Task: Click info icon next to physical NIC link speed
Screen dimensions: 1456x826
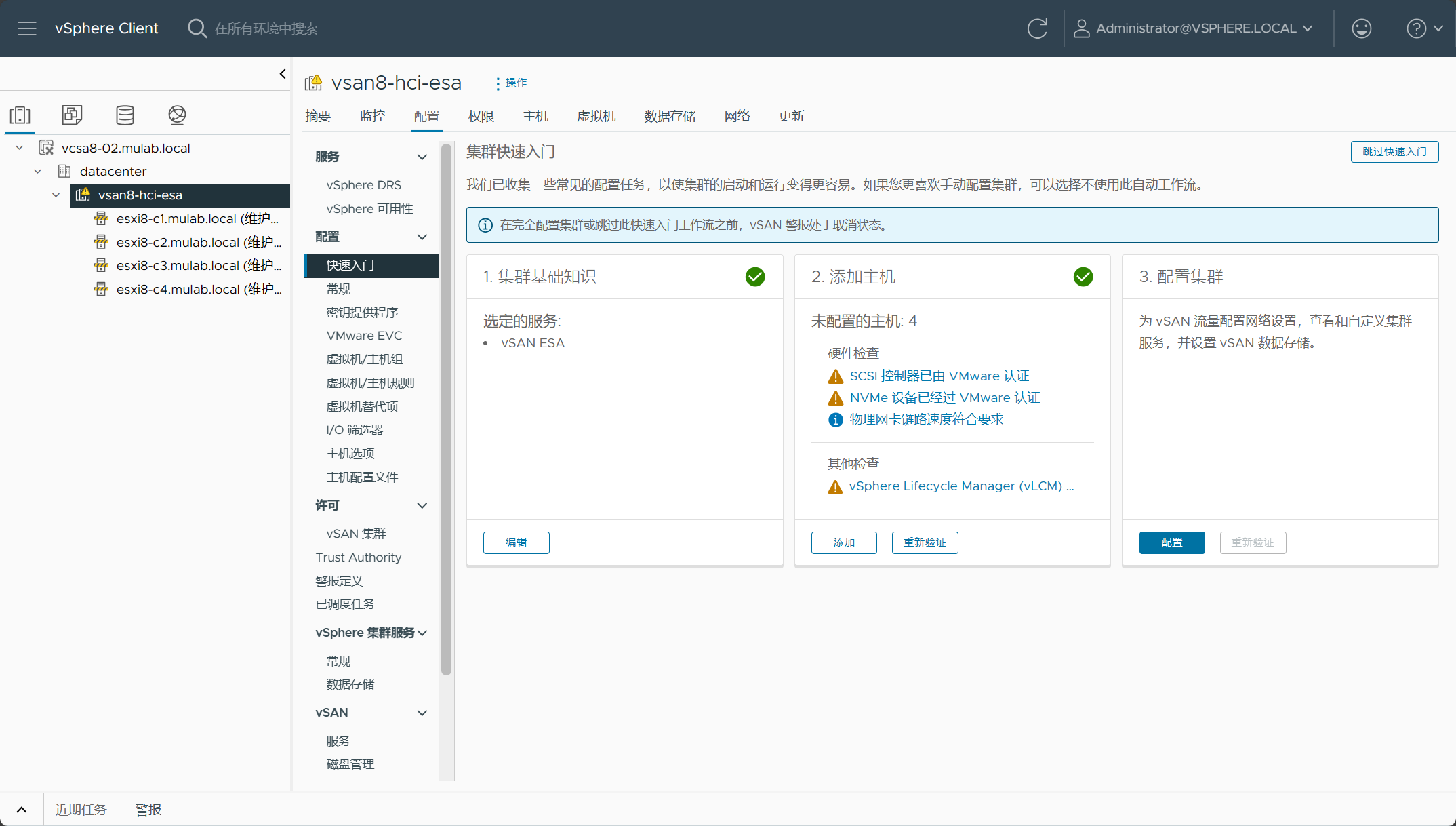Action: pyautogui.click(x=836, y=420)
